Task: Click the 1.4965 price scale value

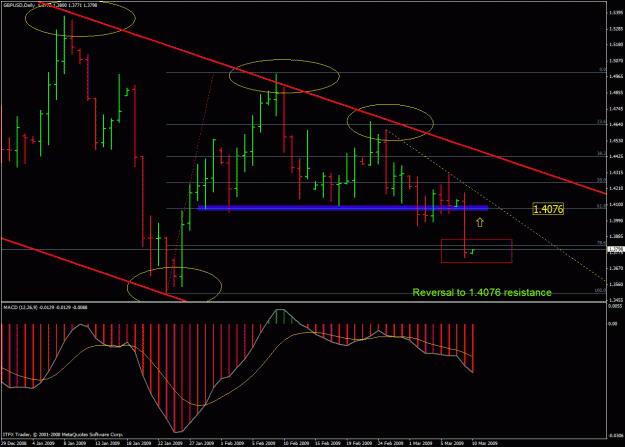Action: coord(616,77)
